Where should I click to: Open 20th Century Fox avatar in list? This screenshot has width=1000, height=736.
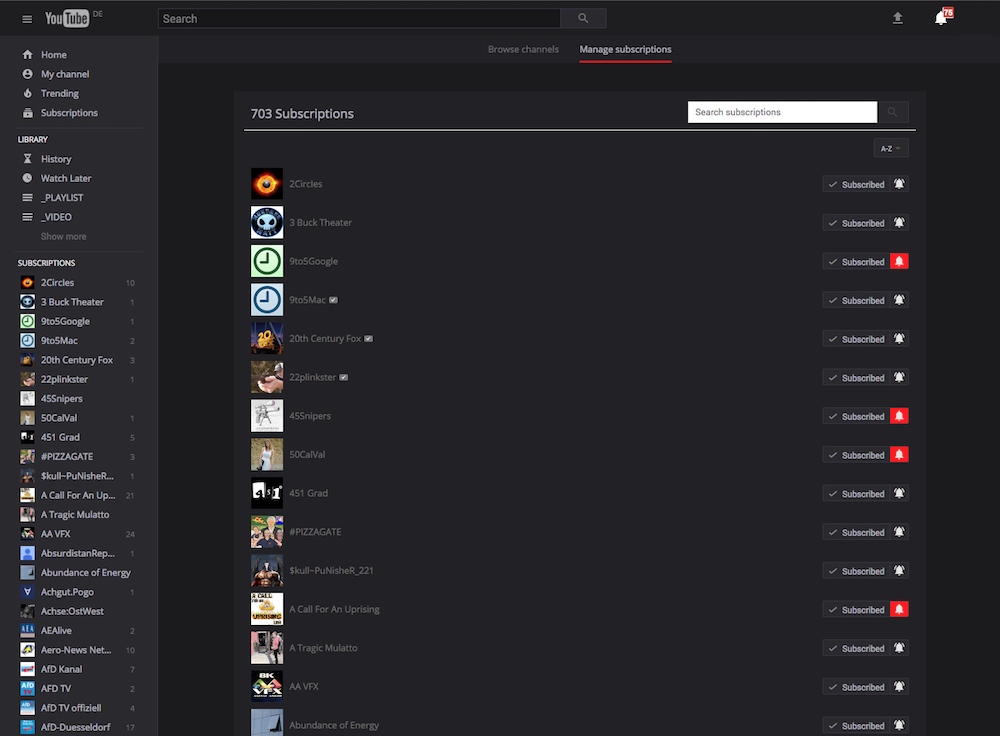point(267,339)
